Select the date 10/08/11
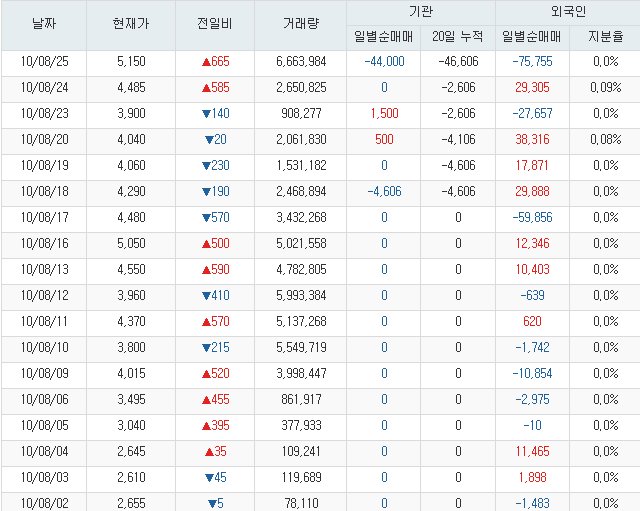This screenshot has height=511, width=640. click(44, 322)
